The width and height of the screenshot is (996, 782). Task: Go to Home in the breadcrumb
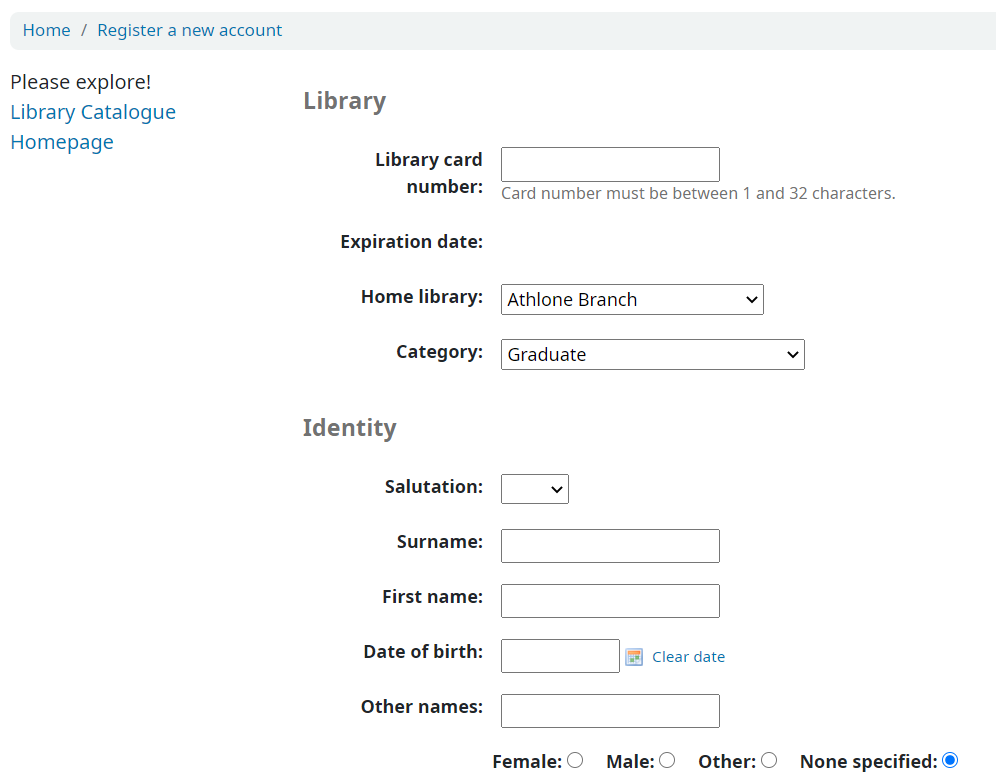46,30
